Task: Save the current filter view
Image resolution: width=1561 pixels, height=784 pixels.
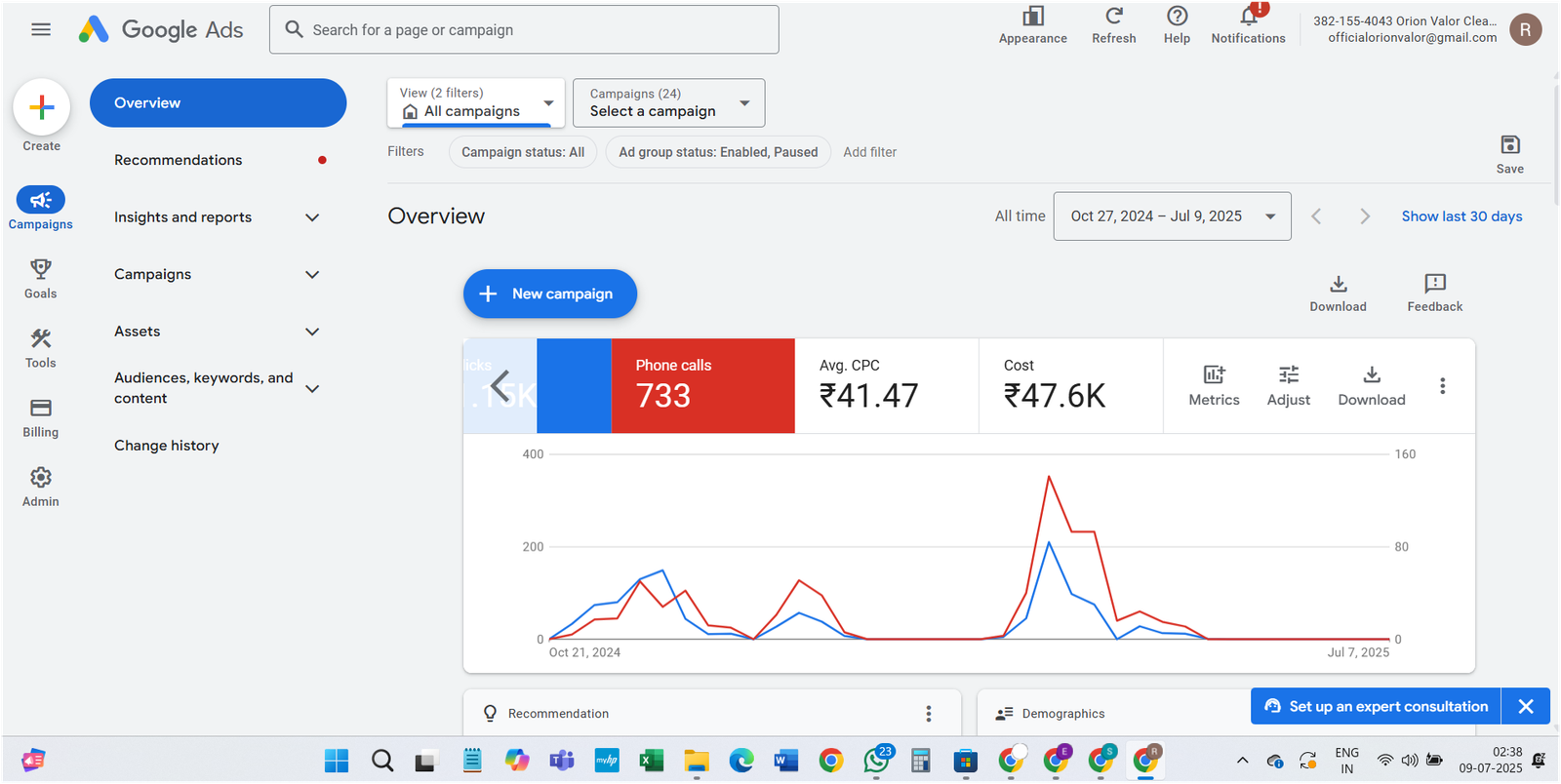Action: [1509, 154]
